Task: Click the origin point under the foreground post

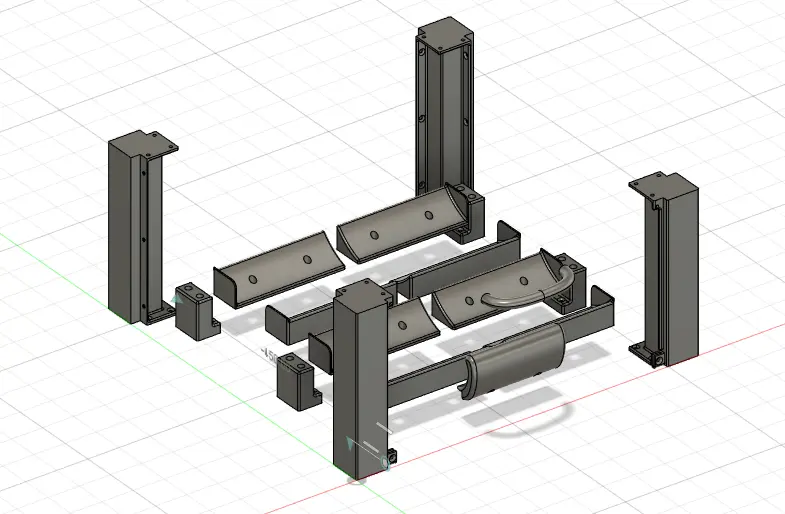Action: pyautogui.click(x=356, y=480)
